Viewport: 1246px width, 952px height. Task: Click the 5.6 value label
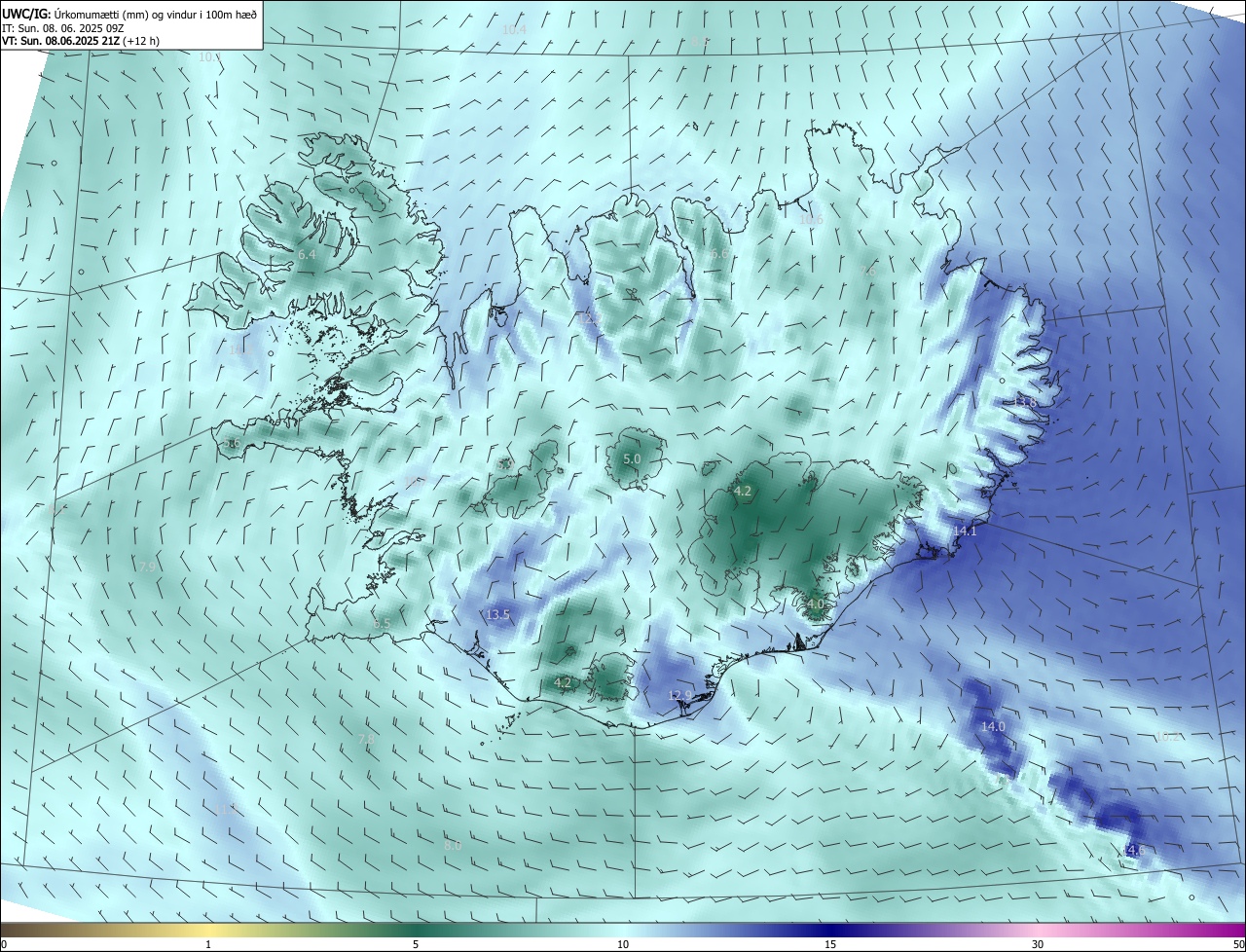coord(232,443)
